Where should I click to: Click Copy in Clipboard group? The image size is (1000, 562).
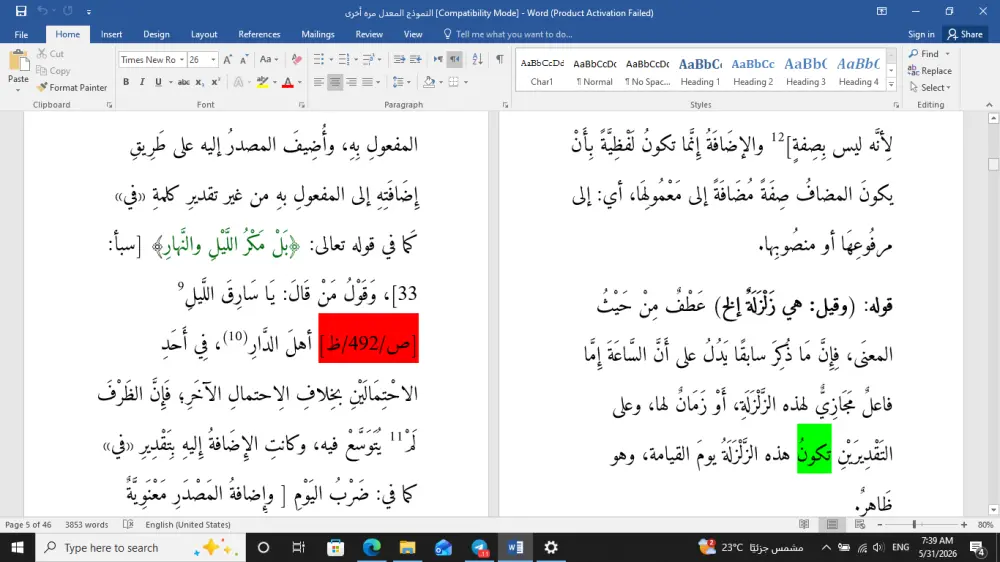point(54,71)
